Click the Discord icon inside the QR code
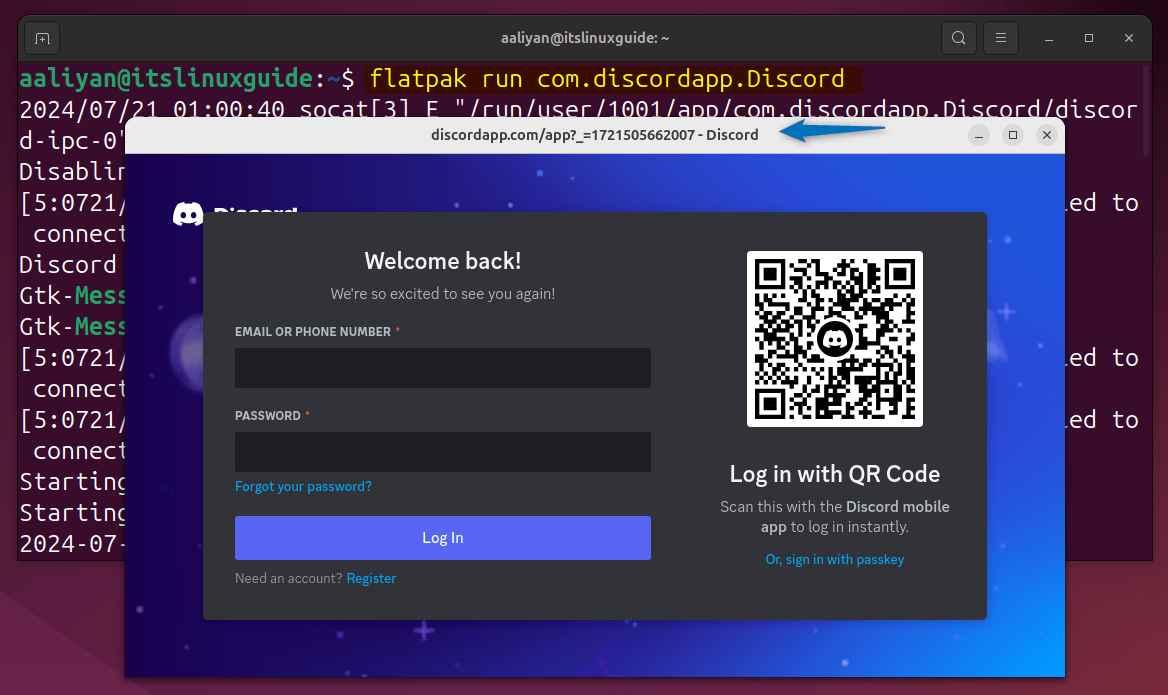 pyautogui.click(x=835, y=338)
